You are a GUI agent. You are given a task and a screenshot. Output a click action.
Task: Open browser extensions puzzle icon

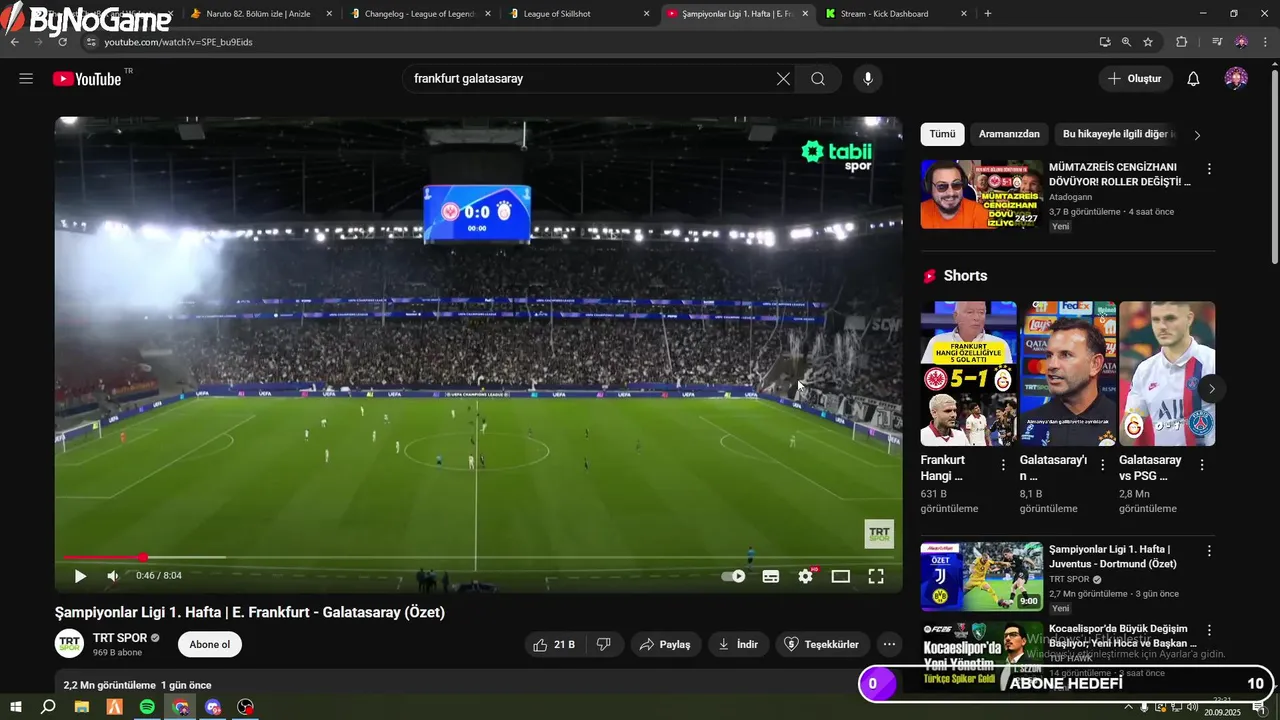point(1181,42)
